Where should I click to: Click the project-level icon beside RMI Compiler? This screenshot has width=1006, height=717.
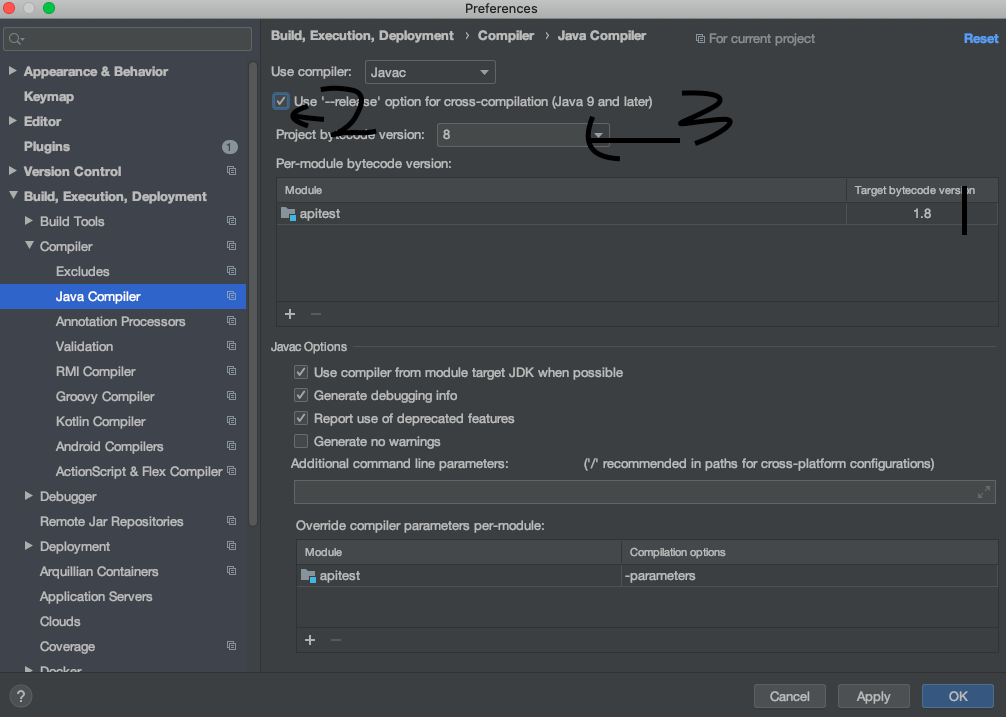click(x=232, y=371)
